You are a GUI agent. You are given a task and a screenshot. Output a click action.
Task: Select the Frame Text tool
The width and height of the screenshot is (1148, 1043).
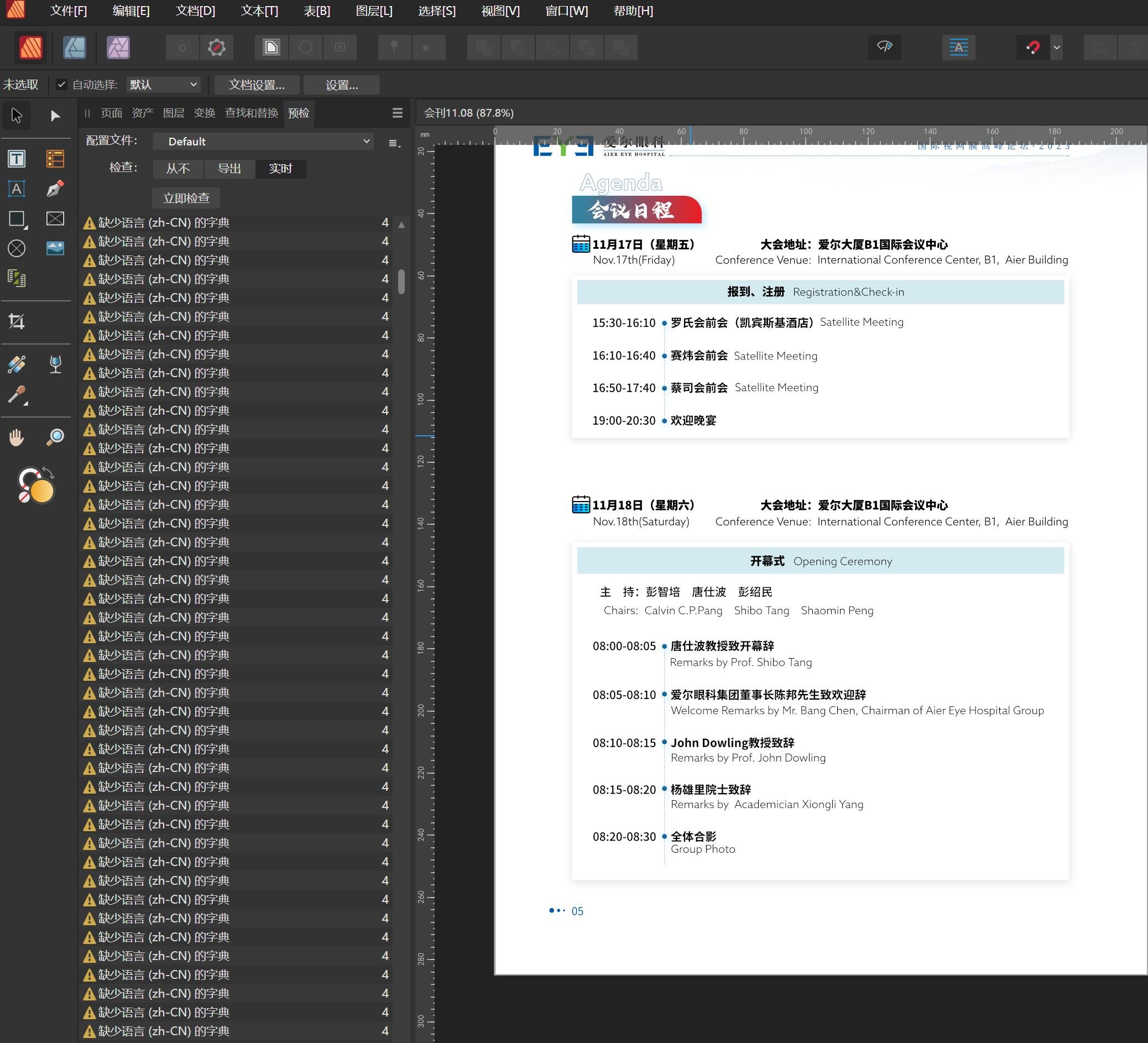coord(17,158)
